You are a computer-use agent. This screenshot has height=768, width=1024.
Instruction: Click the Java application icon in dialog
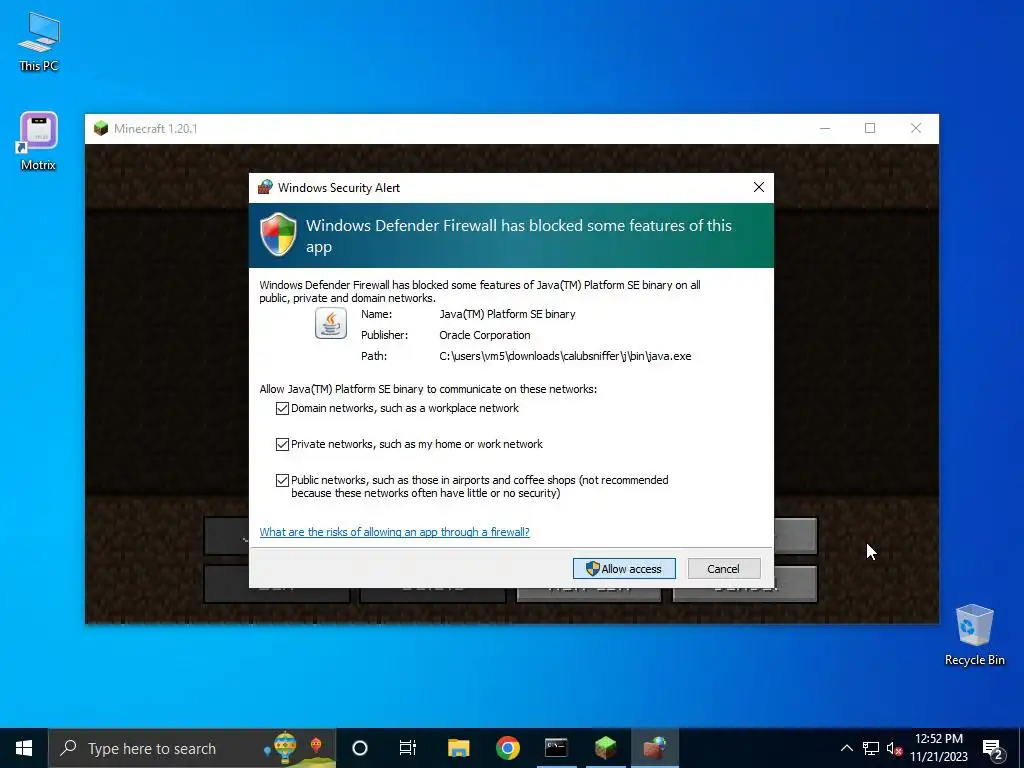pyautogui.click(x=331, y=323)
